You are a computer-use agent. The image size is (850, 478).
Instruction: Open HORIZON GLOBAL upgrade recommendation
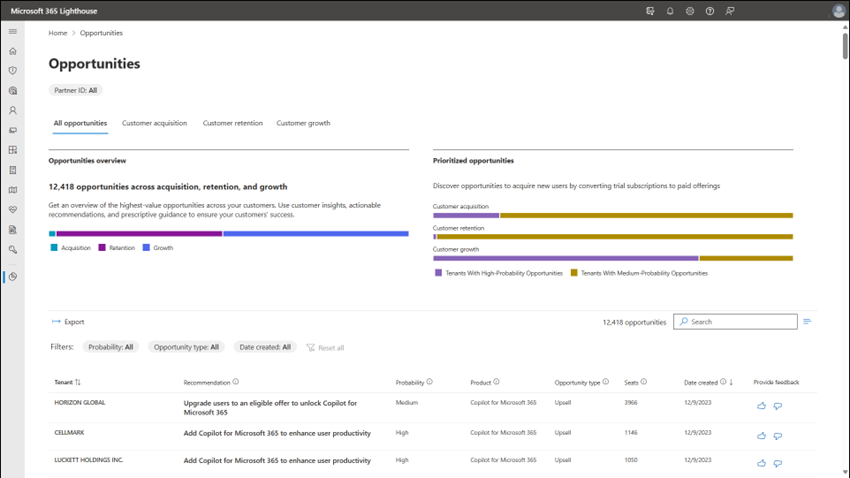(x=270, y=408)
